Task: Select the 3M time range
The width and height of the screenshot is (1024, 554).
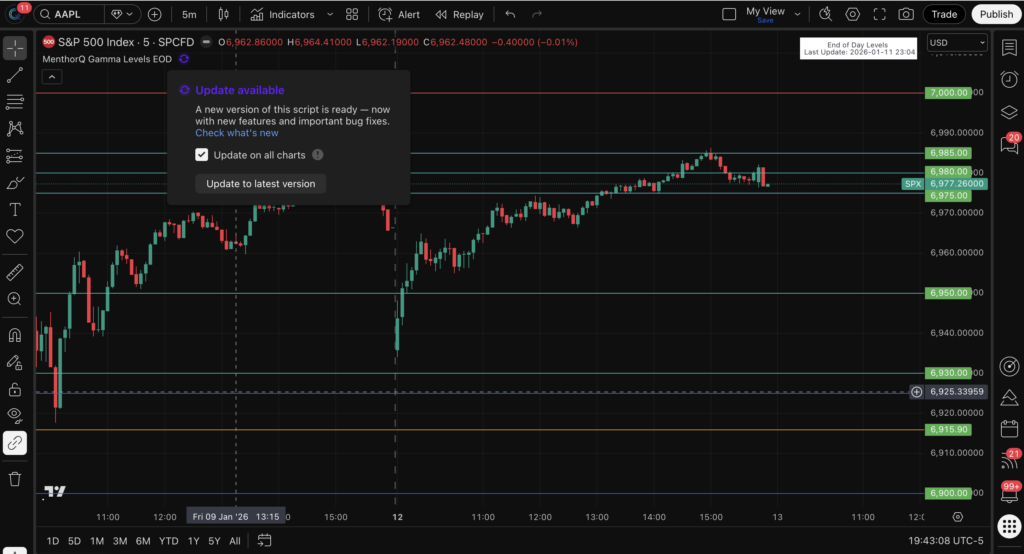Action: [x=120, y=541]
